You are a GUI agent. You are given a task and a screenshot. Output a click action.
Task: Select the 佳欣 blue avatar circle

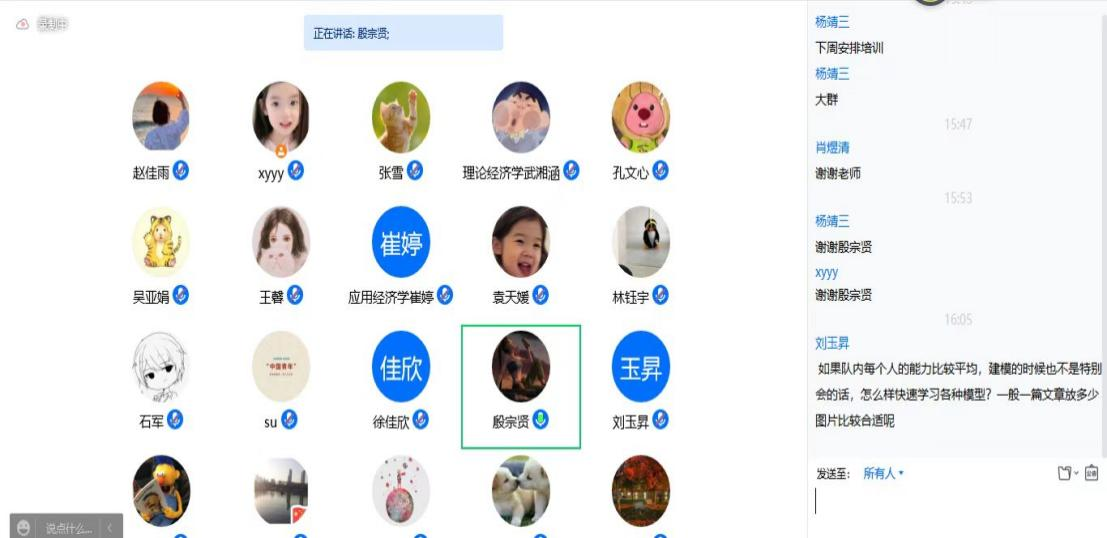[x=401, y=366]
